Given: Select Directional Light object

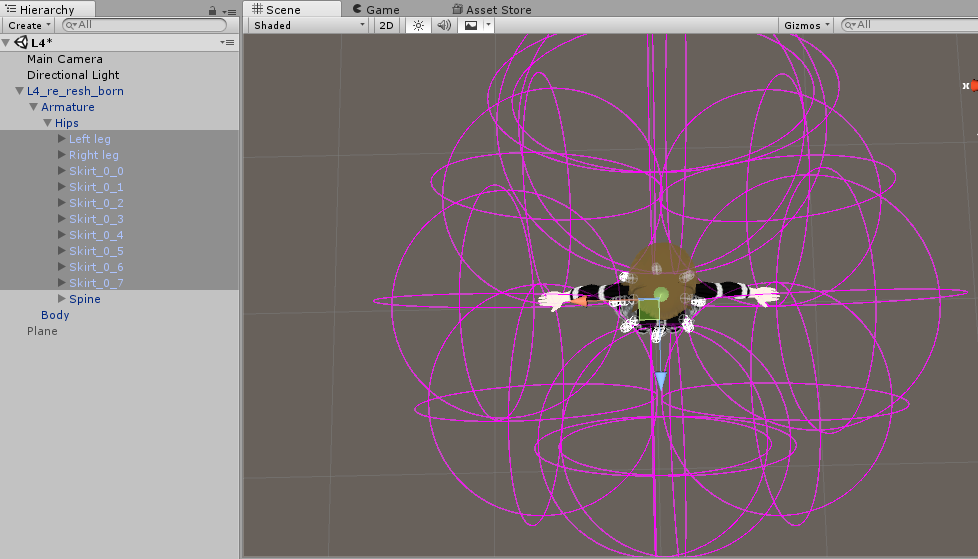Looking at the screenshot, I should (x=73, y=75).
